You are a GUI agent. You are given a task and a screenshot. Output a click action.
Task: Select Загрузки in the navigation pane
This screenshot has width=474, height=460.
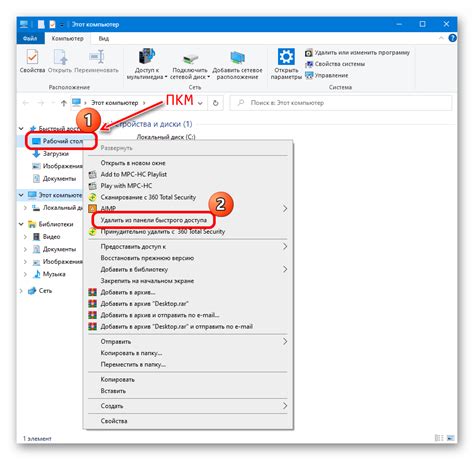(56, 154)
